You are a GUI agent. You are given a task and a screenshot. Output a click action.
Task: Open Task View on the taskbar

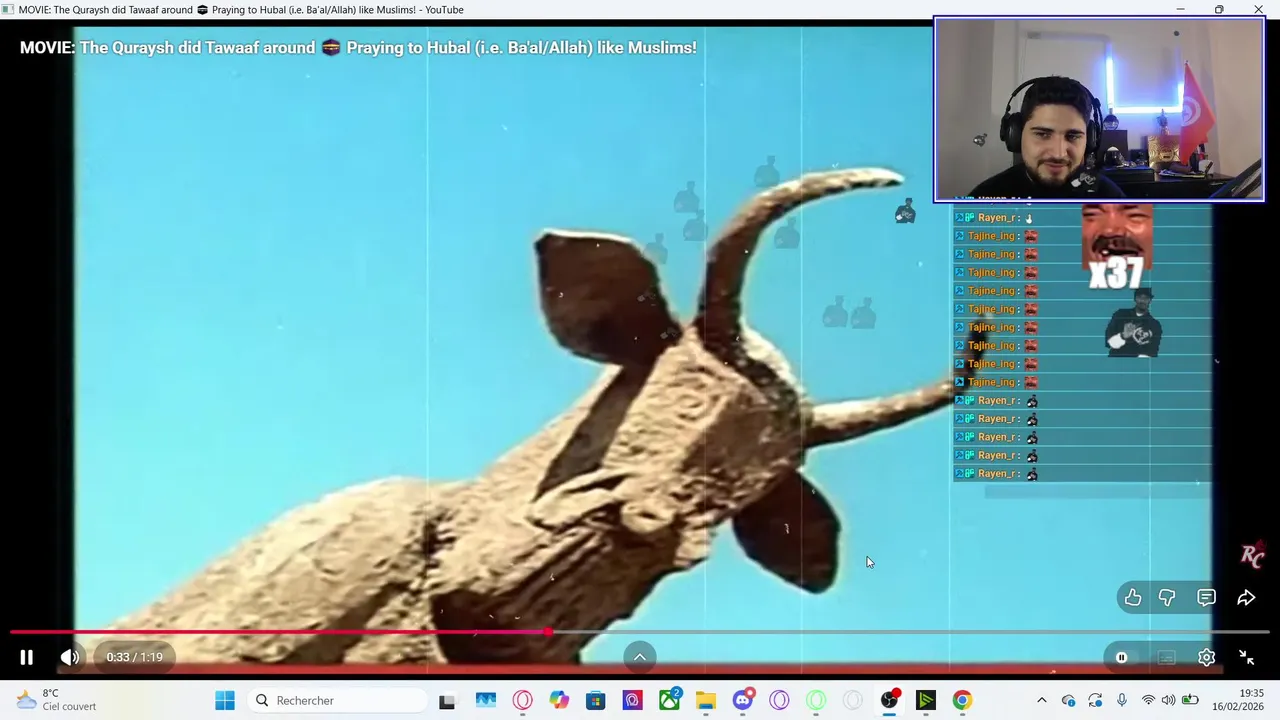point(447,700)
